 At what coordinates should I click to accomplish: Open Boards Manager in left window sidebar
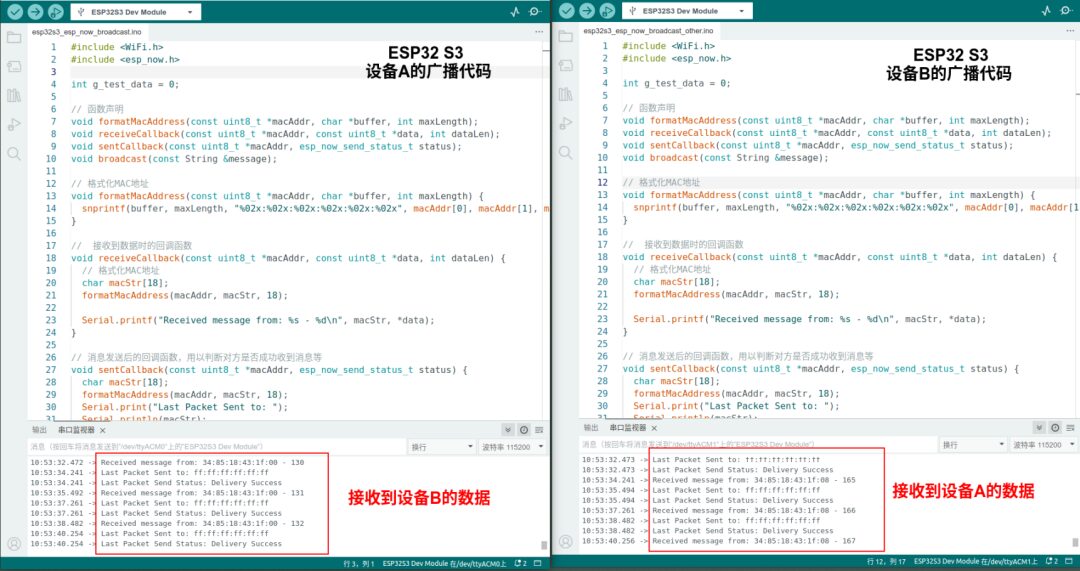[x=14, y=67]
